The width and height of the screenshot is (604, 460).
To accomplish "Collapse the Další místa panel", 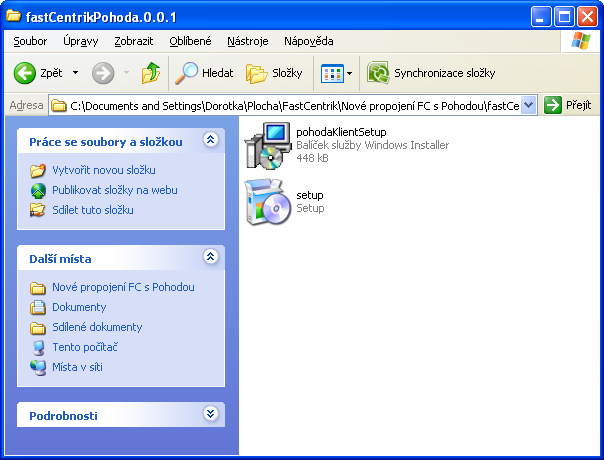I will point(210,257).
